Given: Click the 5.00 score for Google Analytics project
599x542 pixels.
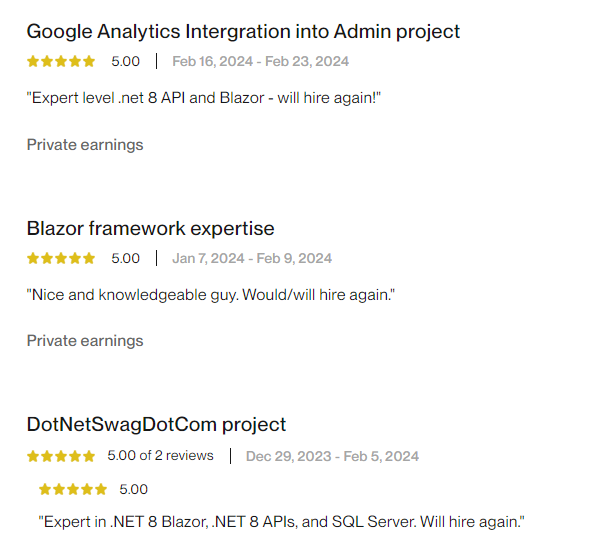Looking at the screenshot, I should 126,61.
